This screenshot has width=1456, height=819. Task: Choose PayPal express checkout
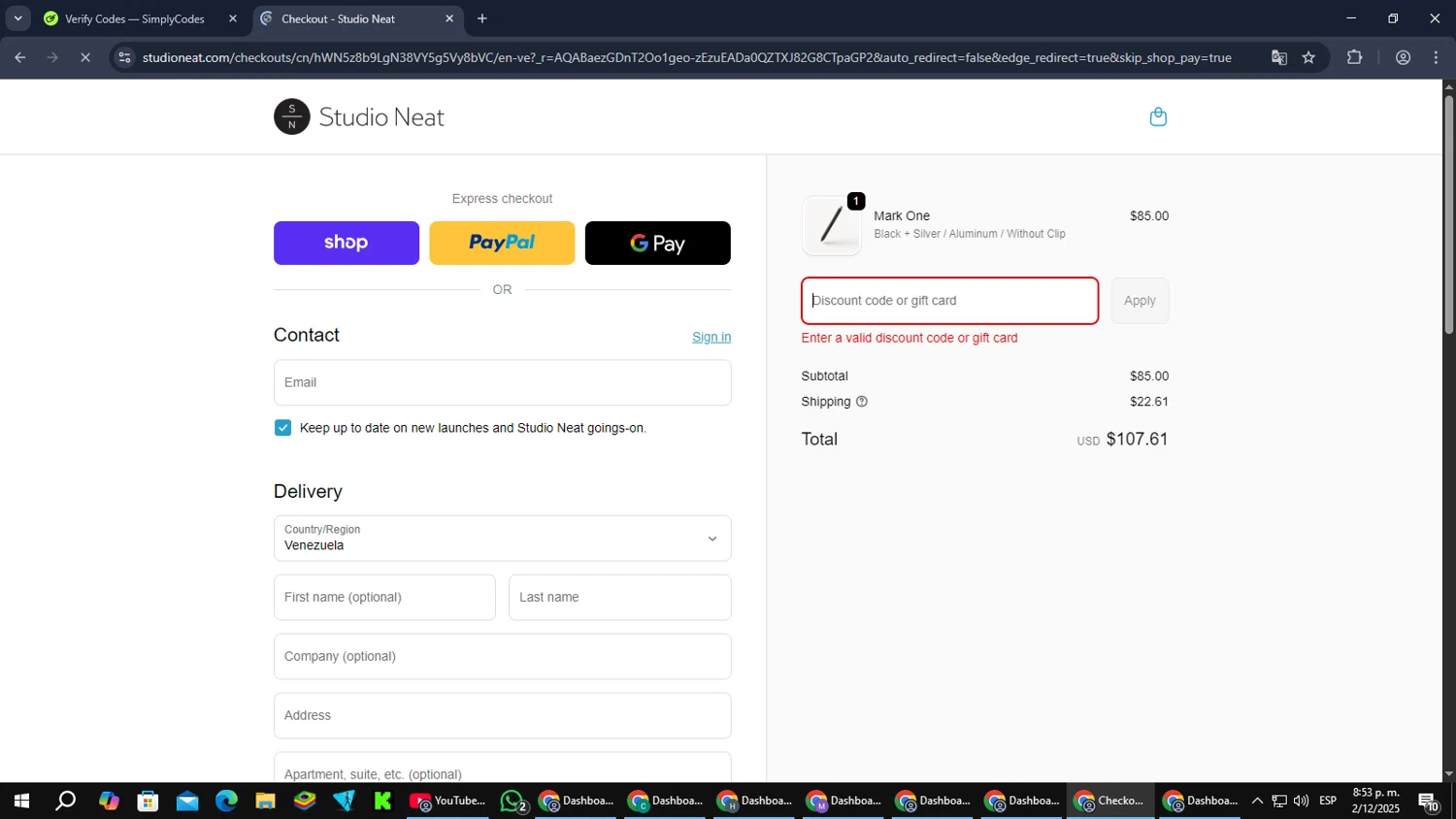point(502,243)
